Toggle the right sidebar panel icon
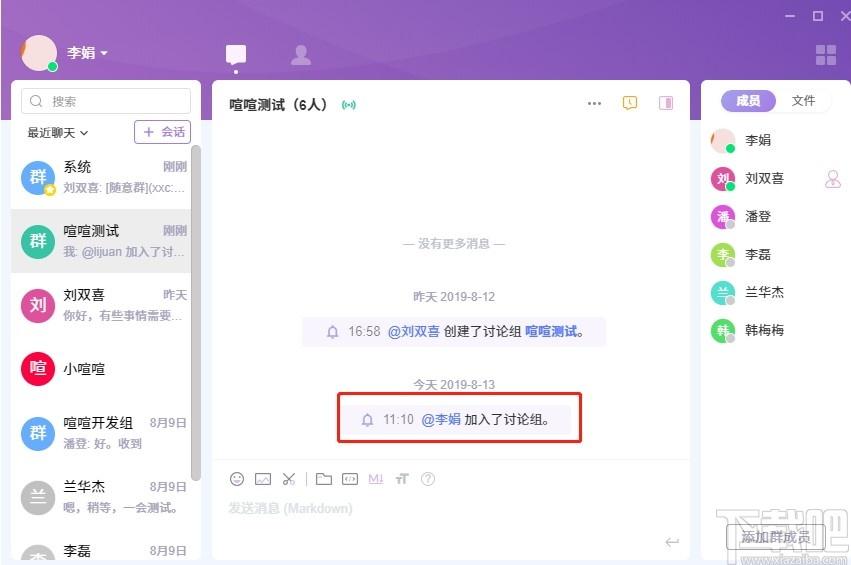The image size is (851, 565). pyautogui.click(x=666, y=103)
